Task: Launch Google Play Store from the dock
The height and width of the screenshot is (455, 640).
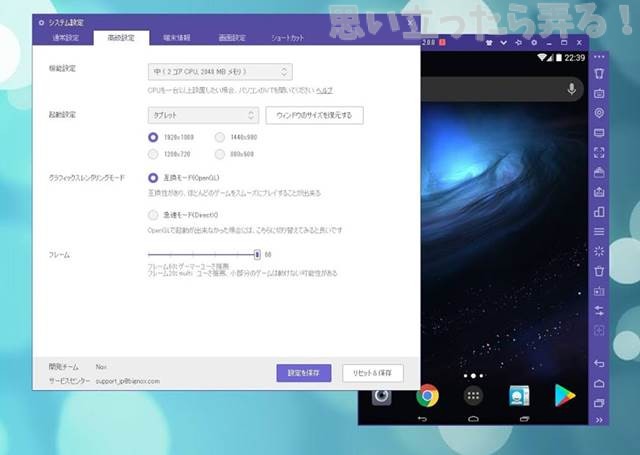Action: (x=565, y=395)
